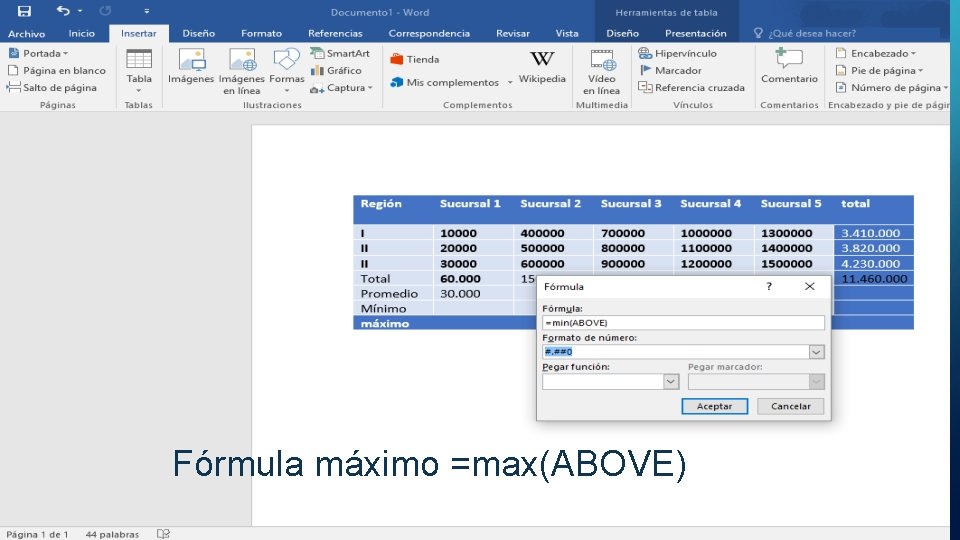
Task: Click the table cell containing 3.410.000
Action: pyautogui.click(x=873, y=233)
